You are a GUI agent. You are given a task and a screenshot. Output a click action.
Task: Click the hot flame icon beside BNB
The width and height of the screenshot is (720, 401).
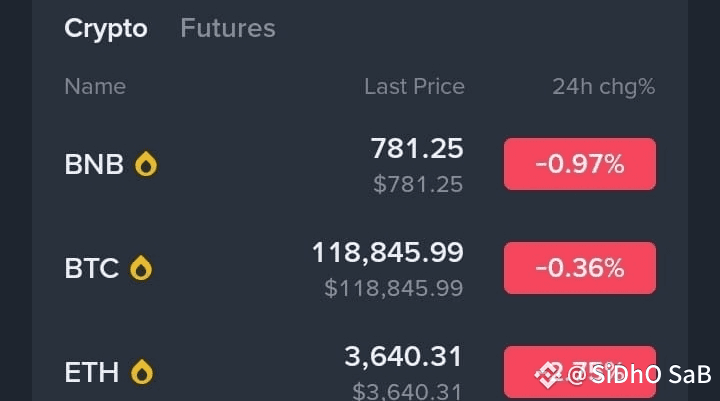click(146, 164)
